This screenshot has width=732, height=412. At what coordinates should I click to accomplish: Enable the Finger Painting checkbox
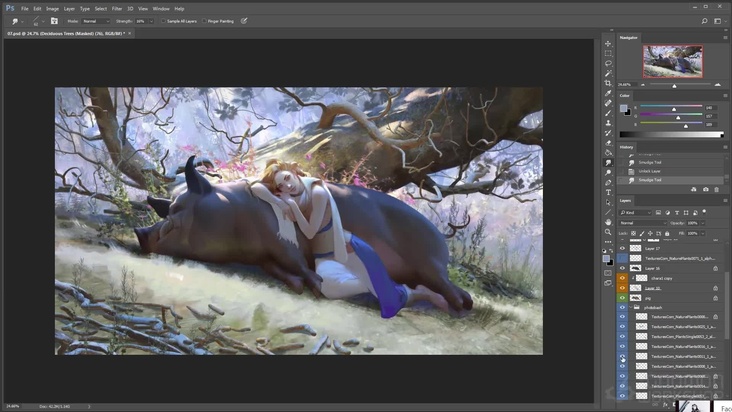click(x=204, y=20)
